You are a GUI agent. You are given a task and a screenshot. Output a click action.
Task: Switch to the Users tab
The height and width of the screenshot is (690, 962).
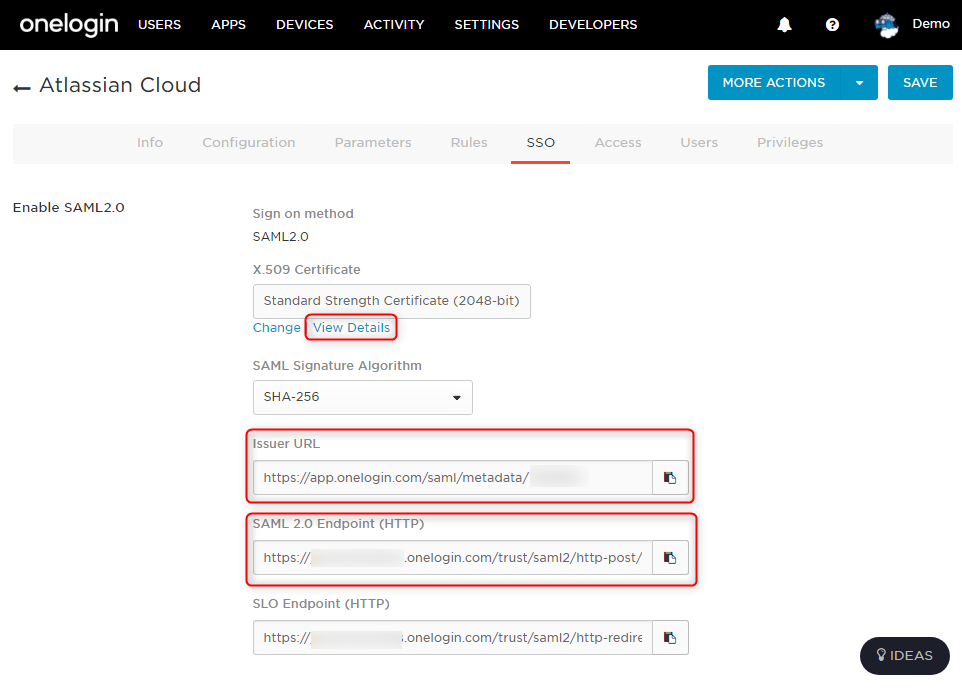coord(699,143)
